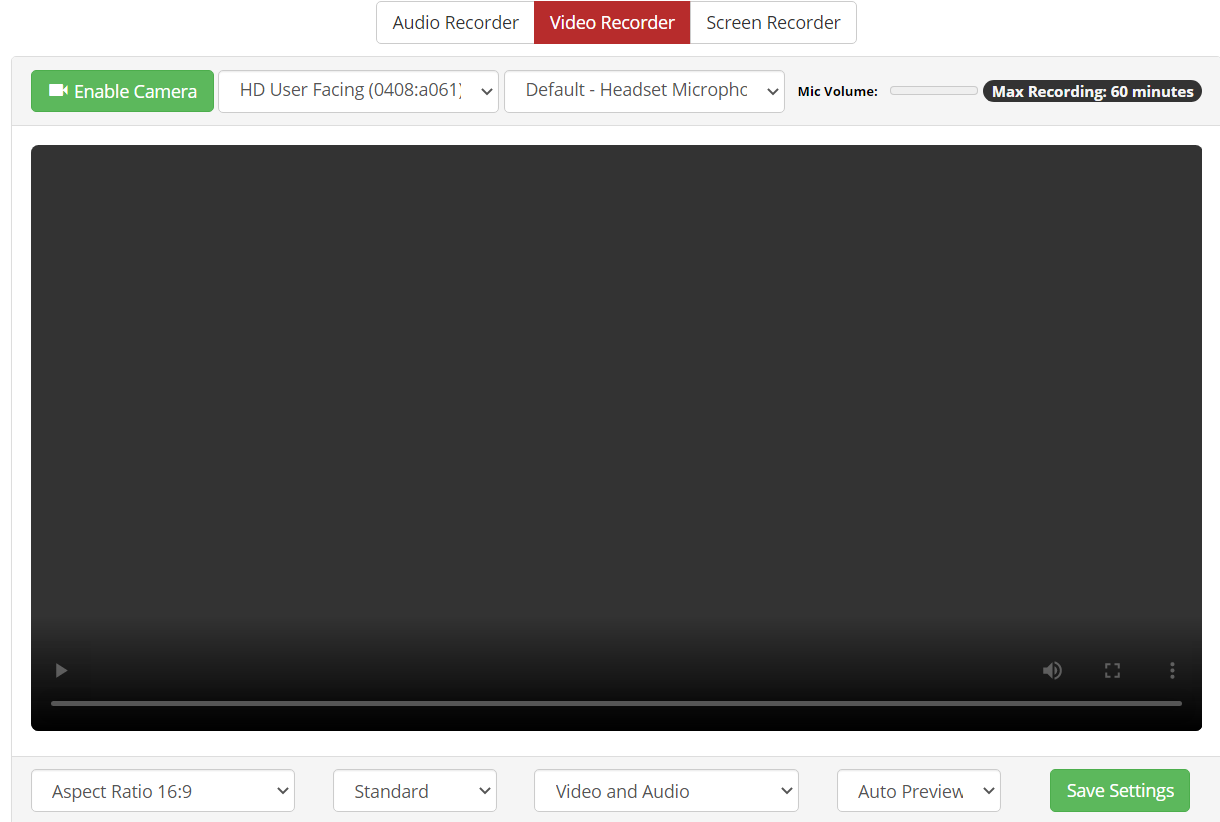Expand the Standard quality dropdown
Image resolution: width=1220 pixels, height=822 pixels.
414,791
